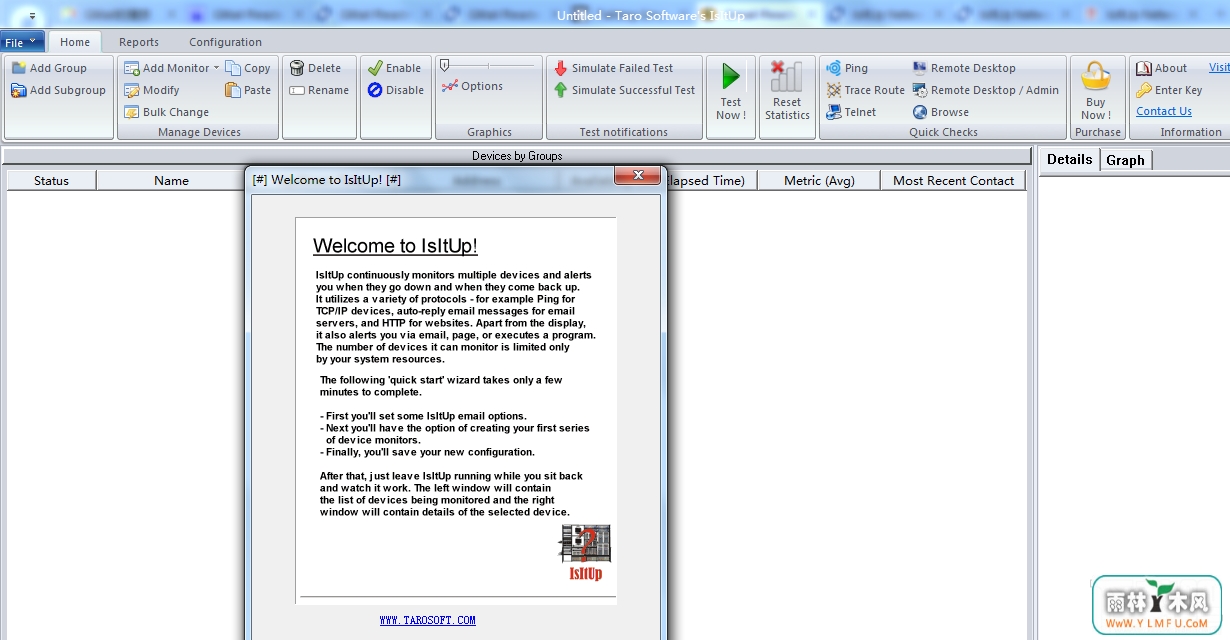Click the Modify device icon
The width and height of the screenshot is (1230, 640).
132,90
